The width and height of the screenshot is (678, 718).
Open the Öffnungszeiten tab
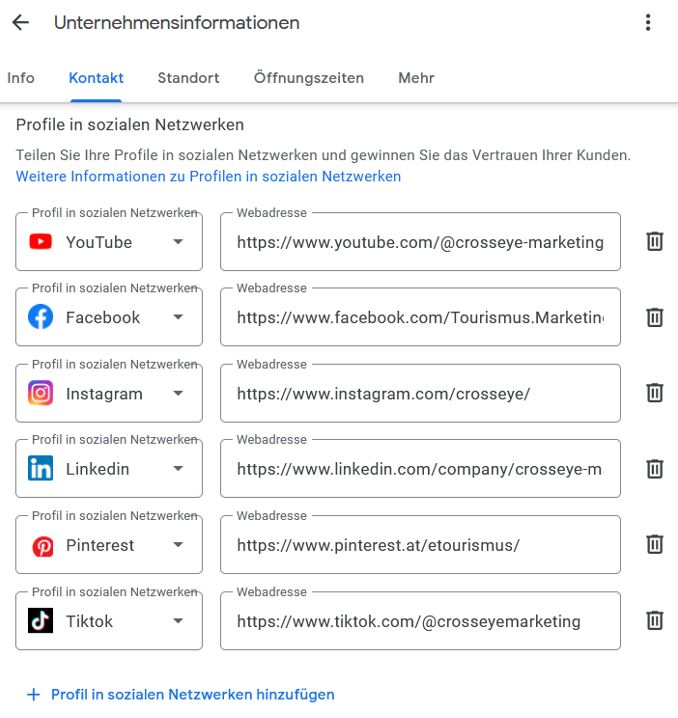point(309,77)
